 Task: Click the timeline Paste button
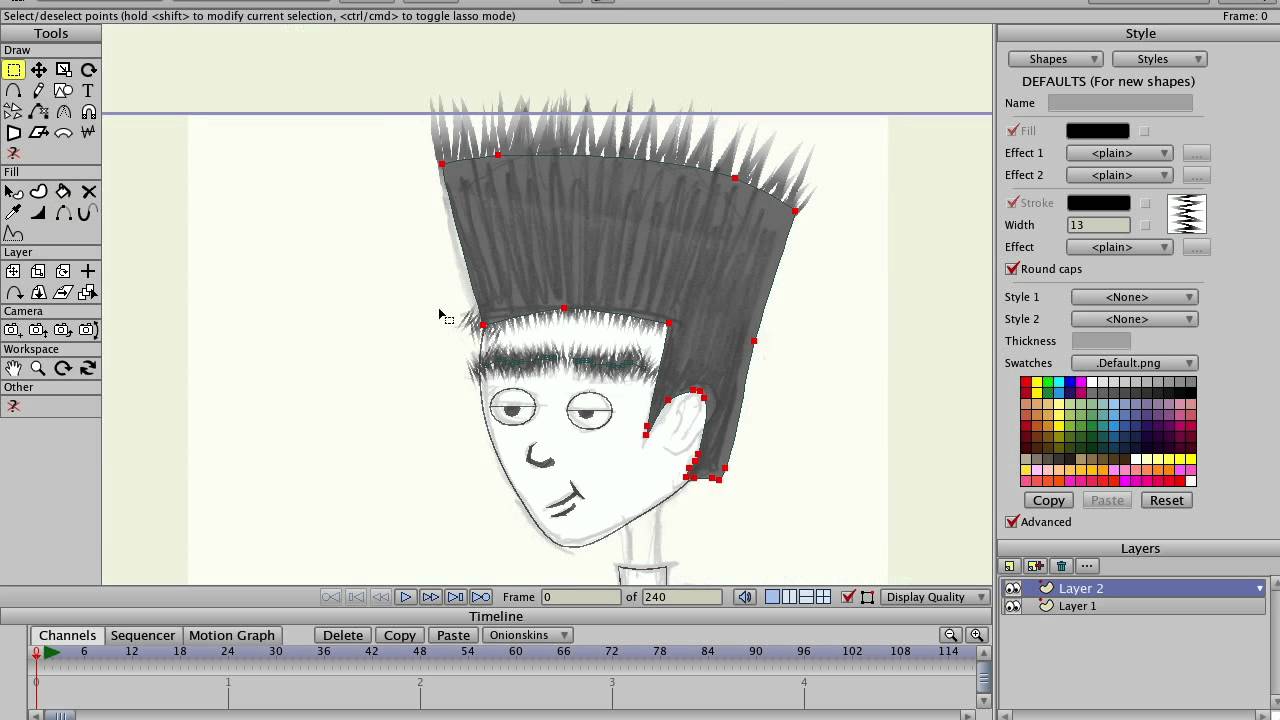coord(453,635)
